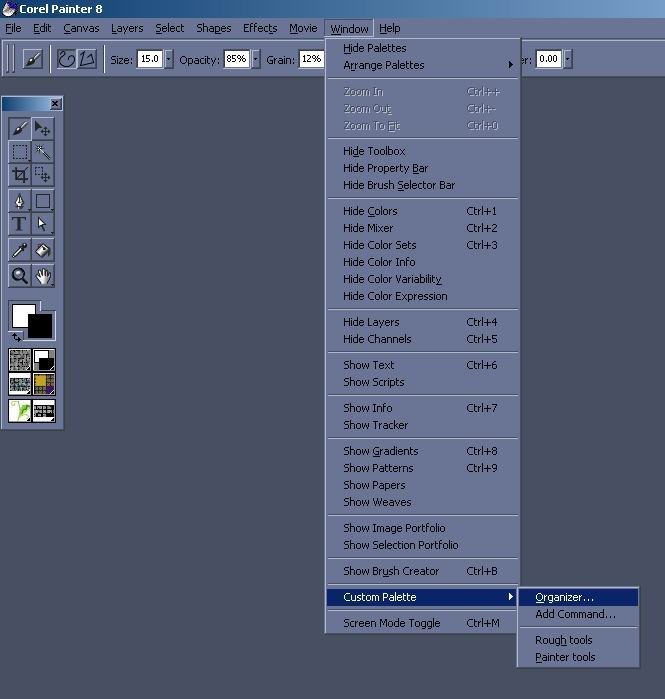This screenshot has width=665, height=699.
Task: Select the Dropper tool
Action: [x=20, y=250]
